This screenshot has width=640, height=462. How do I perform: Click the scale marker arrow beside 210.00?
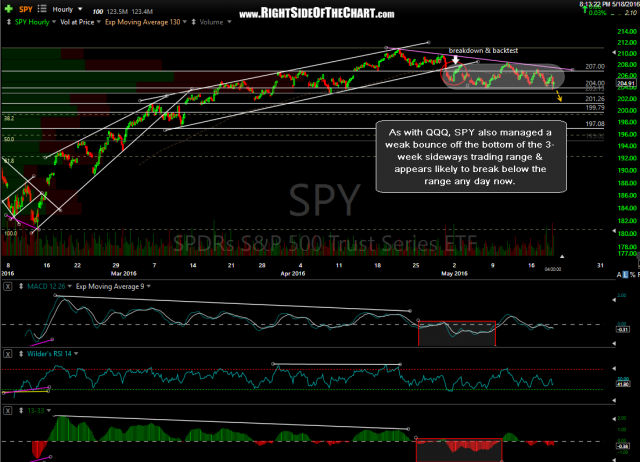[x=614, y=53]
